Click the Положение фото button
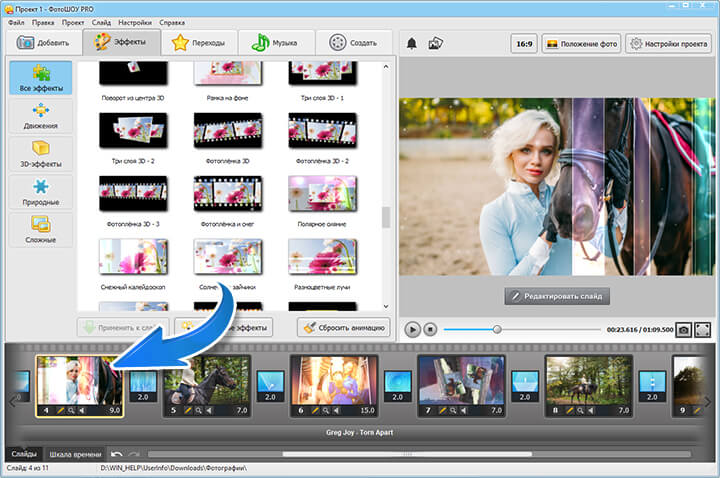 (581, 44)
